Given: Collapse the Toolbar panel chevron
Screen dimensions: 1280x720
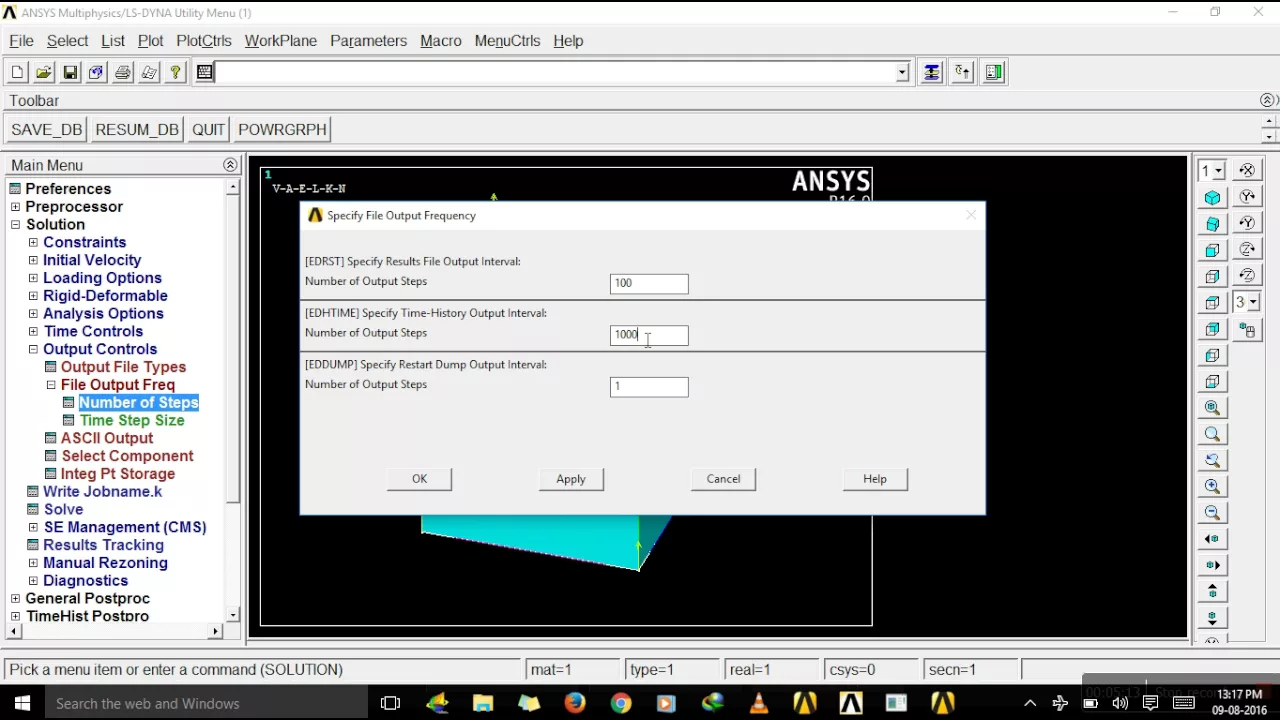Looking at the screenshot, I should (1268, 100).
